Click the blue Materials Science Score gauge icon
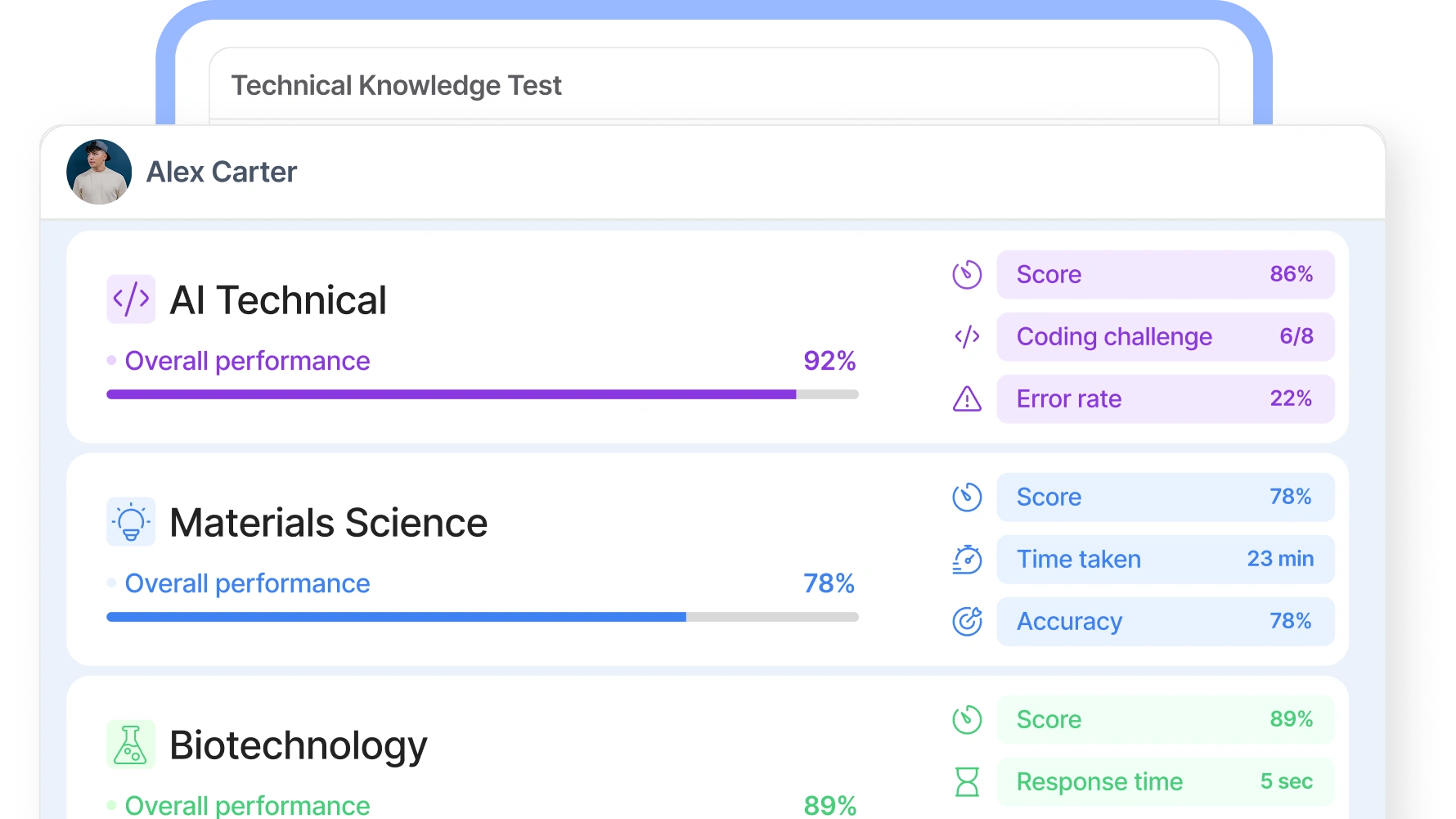Viewport: 1456px width, 819px height. [x=967, y=497]
